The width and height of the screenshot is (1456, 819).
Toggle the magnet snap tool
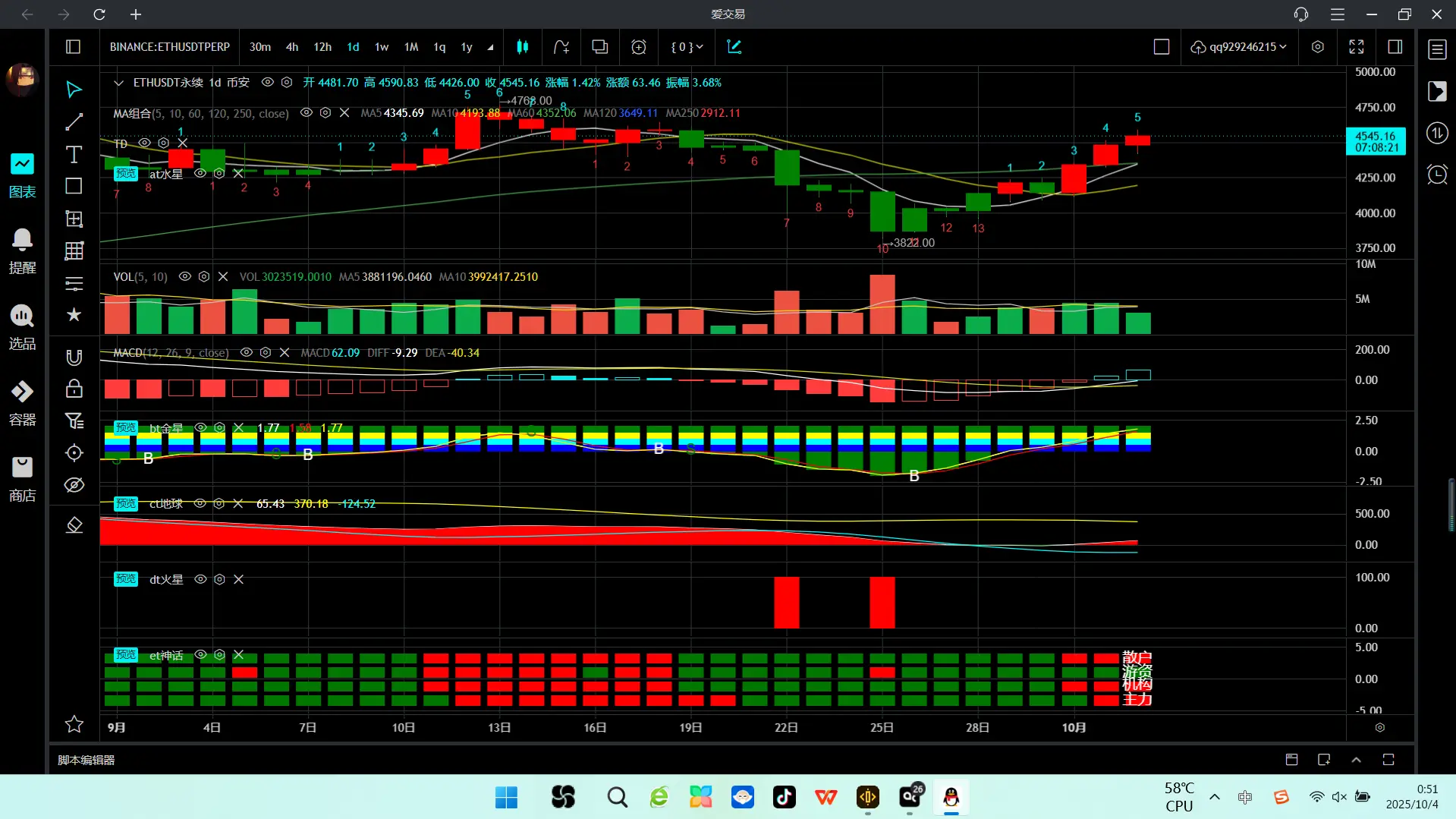74,358
